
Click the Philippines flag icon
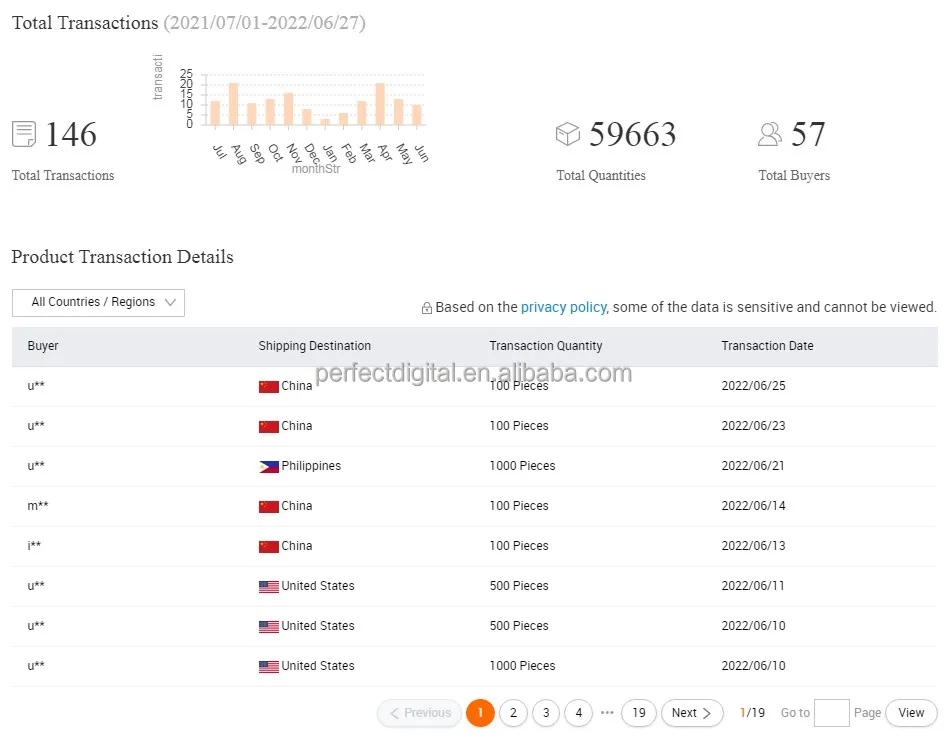coord(268,466)
